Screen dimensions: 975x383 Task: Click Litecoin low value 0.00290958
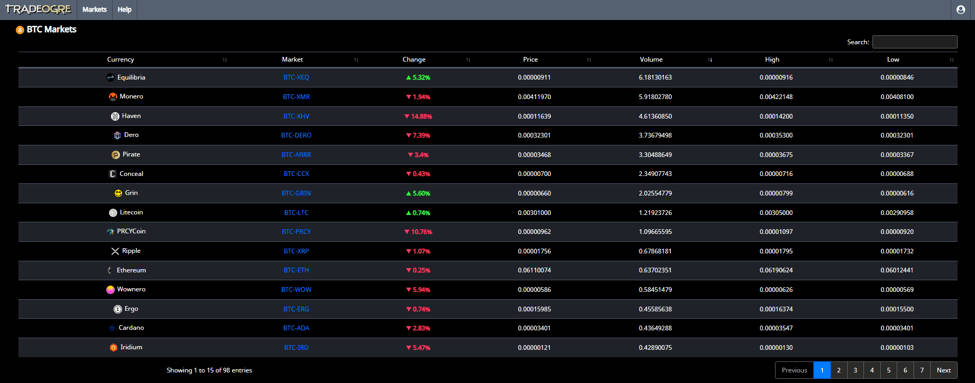tap(897, 213)
